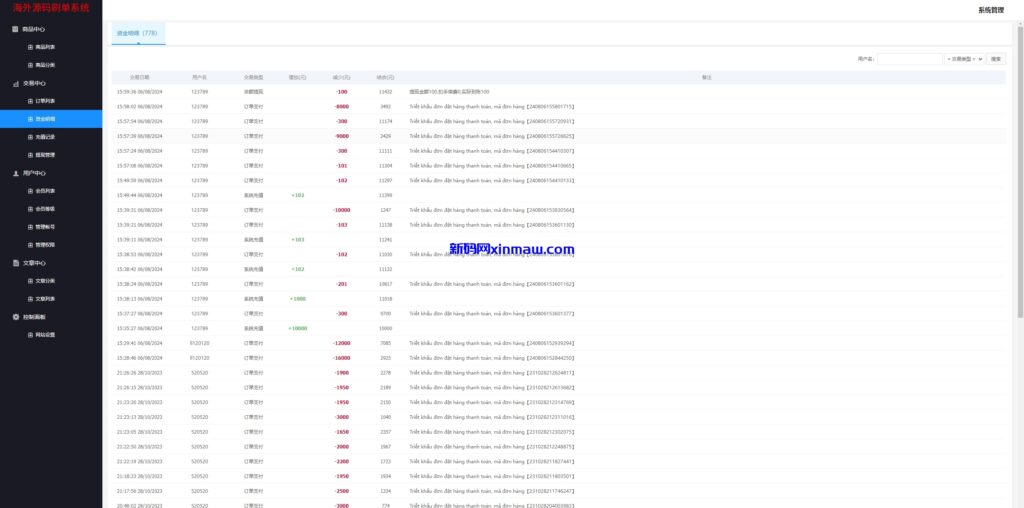
Task: Expand the 文章中心 menu group
Action: [35, 263]
